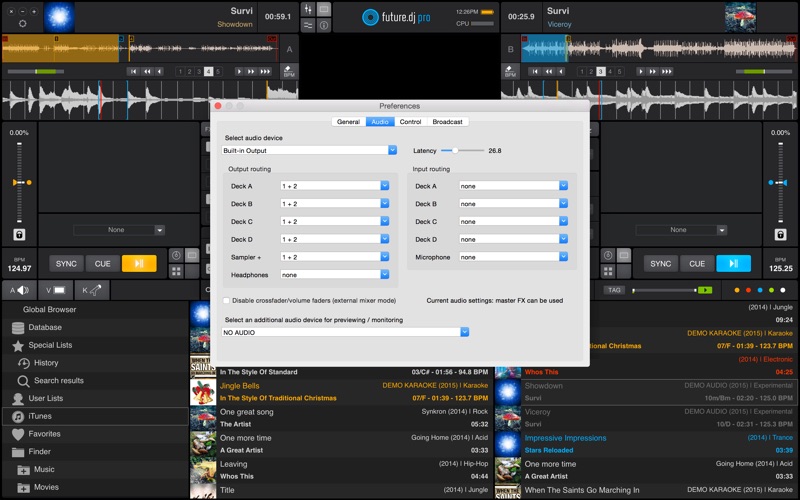Open the Microphone input routing dropdown
The width and height of the screenshot is (800, 500).
pyautogui.click(x=512, y=257)
